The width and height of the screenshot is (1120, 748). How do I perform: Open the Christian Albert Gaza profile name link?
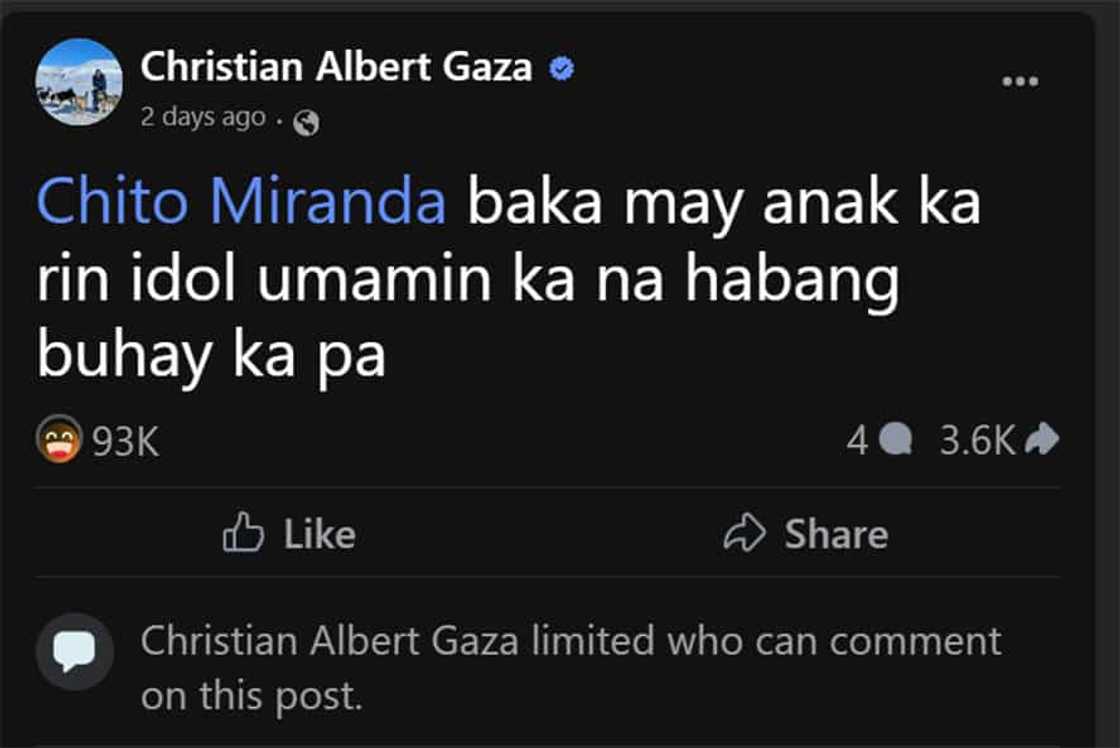[x=337, y=67]
